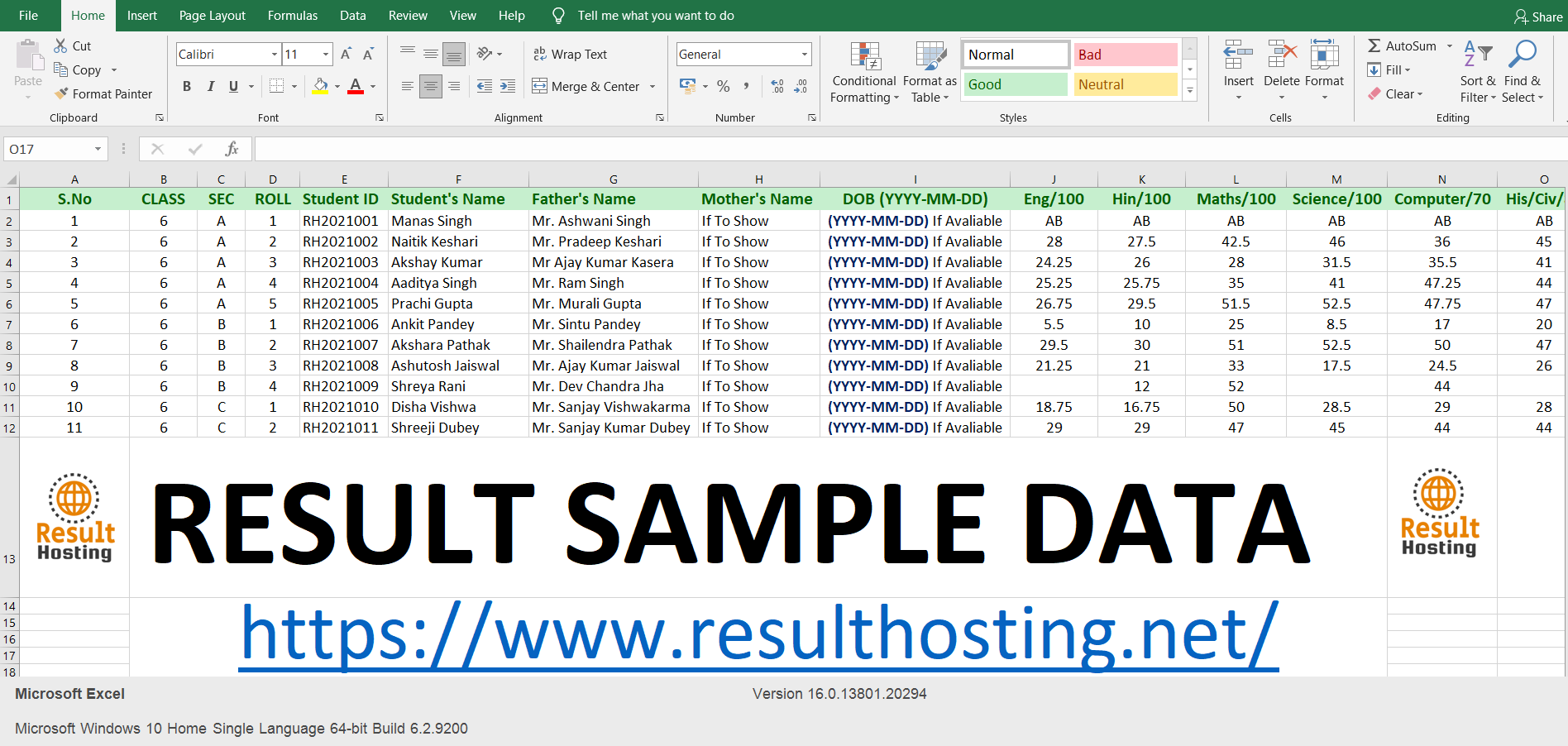The width and height of the screenshot is (1568, 746).
Task: Open the font size dropdown
Action: click(x=326, y=55)
